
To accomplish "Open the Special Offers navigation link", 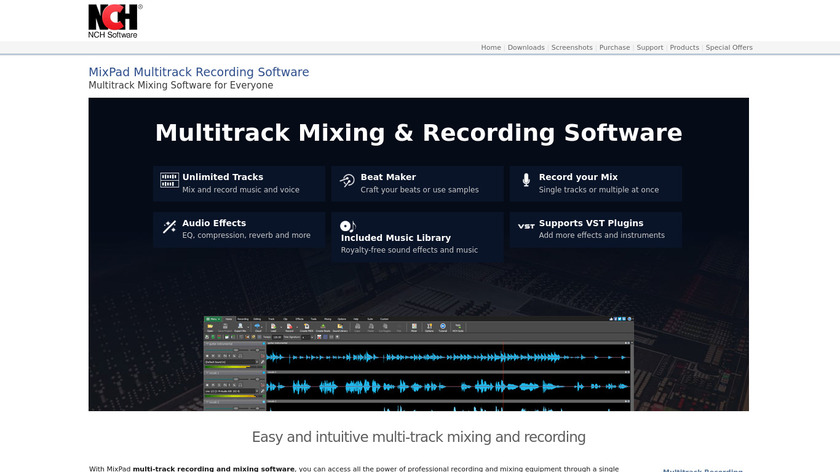I will coord(729,48).
